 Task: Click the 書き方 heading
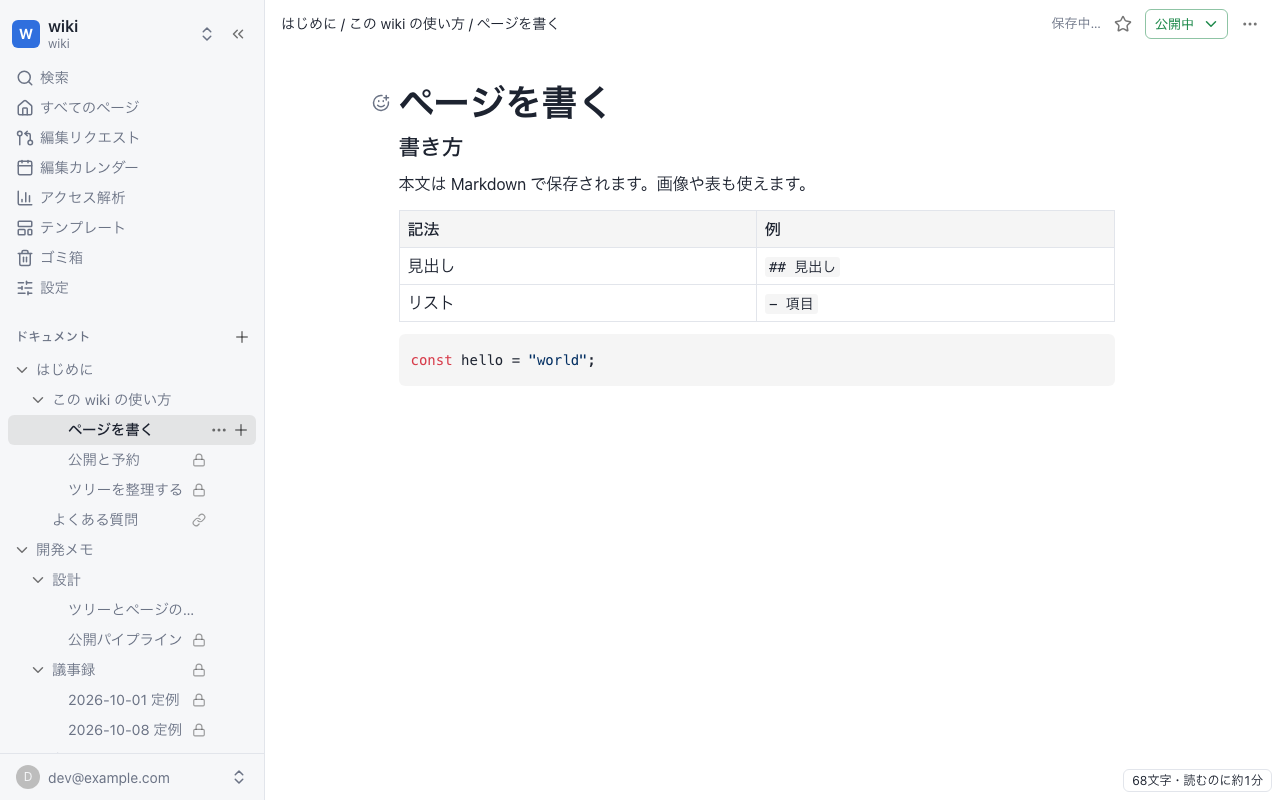tap(431, 147)
